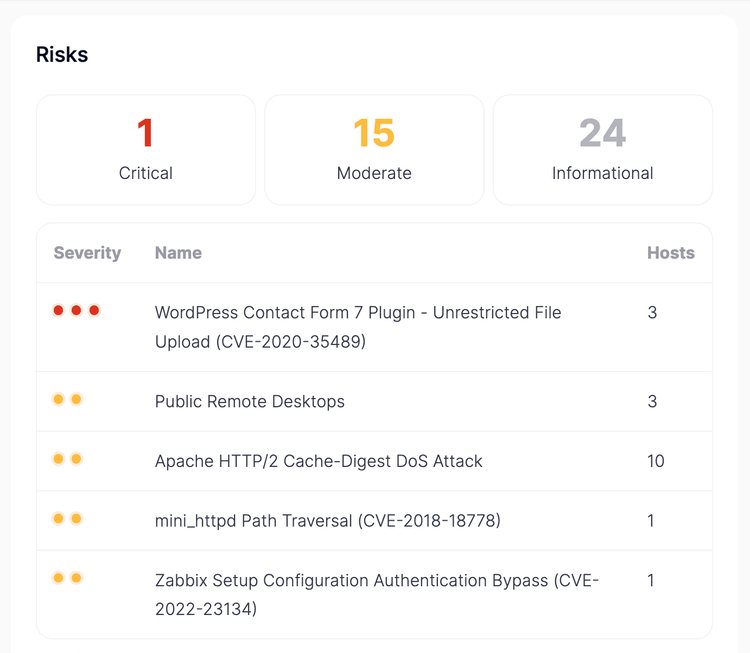Sort by the Hosts column header
The height and width of the screenshot is (653, 750).
[x=670, y=253]
